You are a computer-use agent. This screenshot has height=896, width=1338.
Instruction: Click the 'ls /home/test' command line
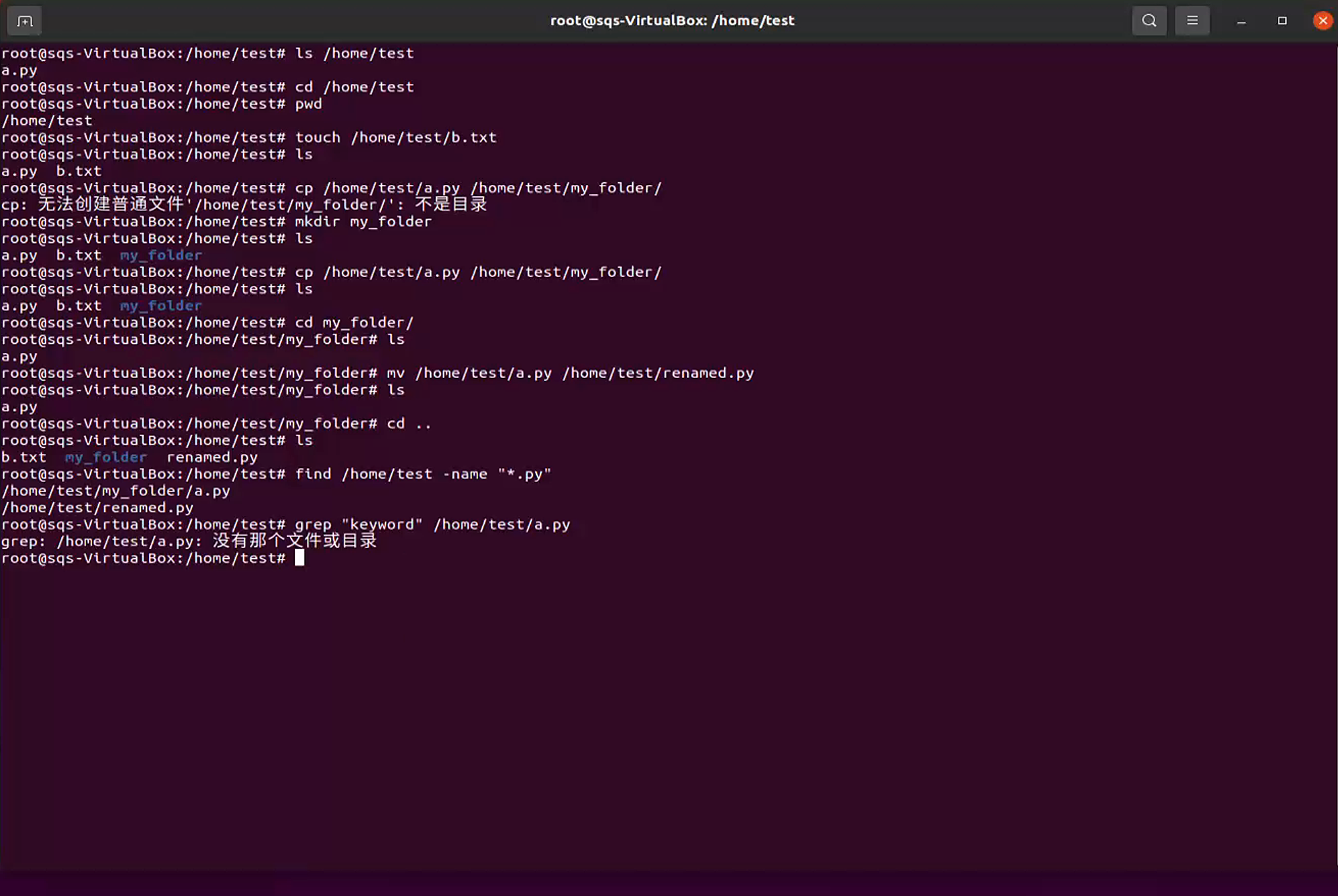[208, 53]
